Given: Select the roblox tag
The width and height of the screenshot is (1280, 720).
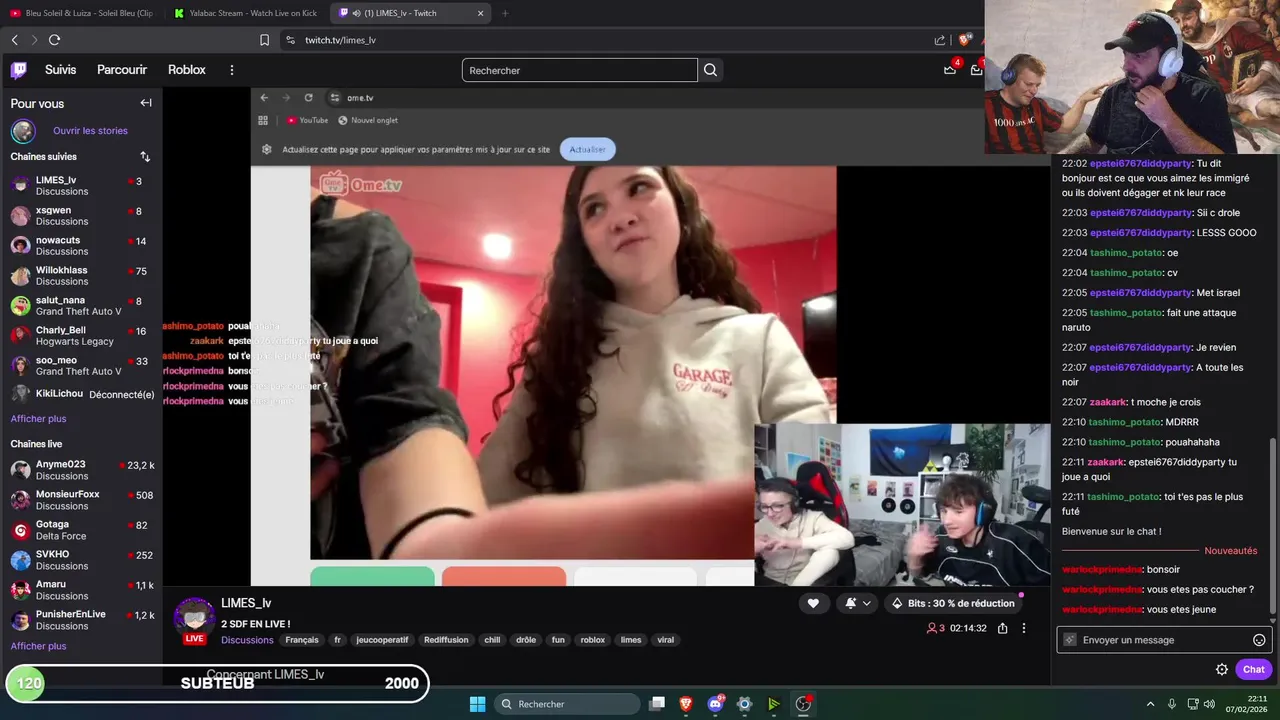Looking at the screenshot, I should (593, 640).
